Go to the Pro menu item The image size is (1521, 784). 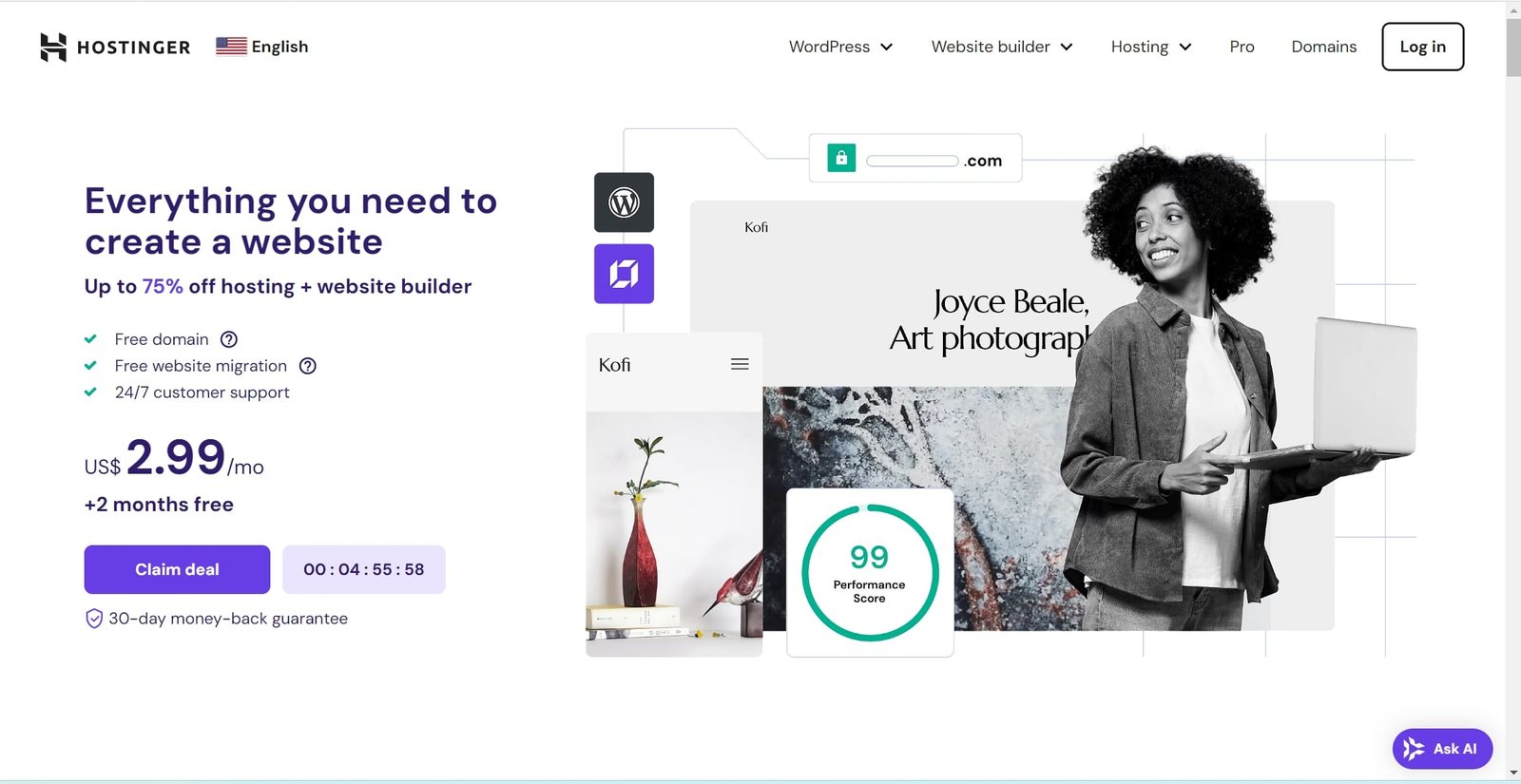pyautogui.click(x=1242, y=47)
